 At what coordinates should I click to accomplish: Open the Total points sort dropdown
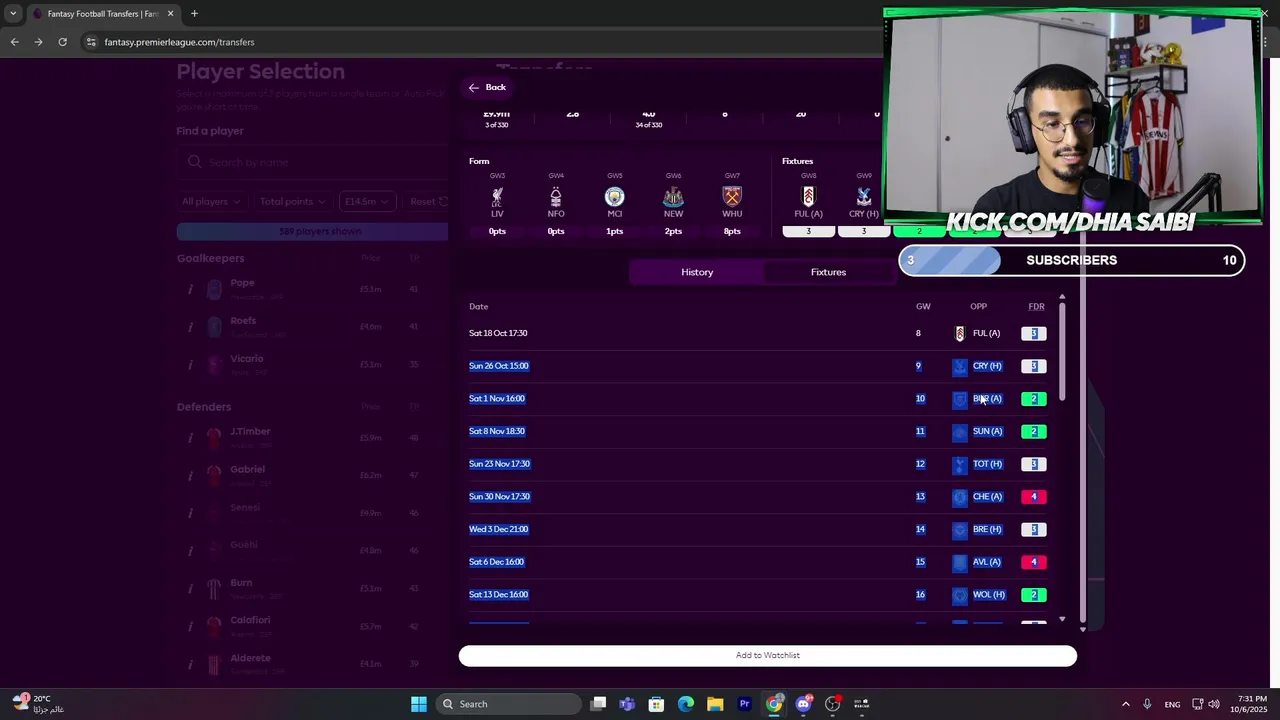[292, 201]
